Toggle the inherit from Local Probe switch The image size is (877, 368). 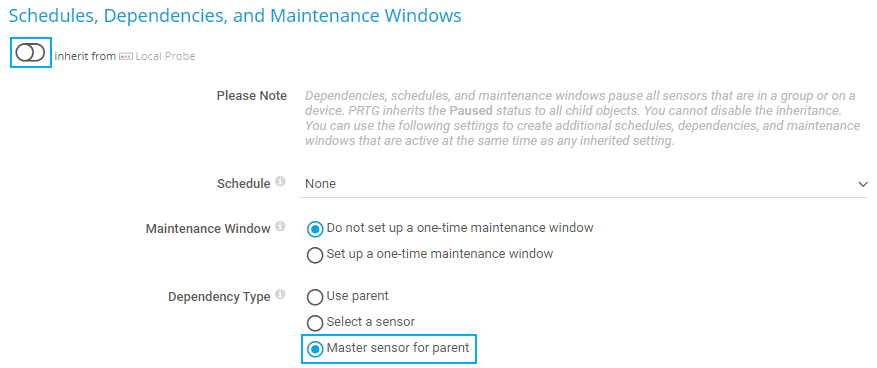point(30,53)
